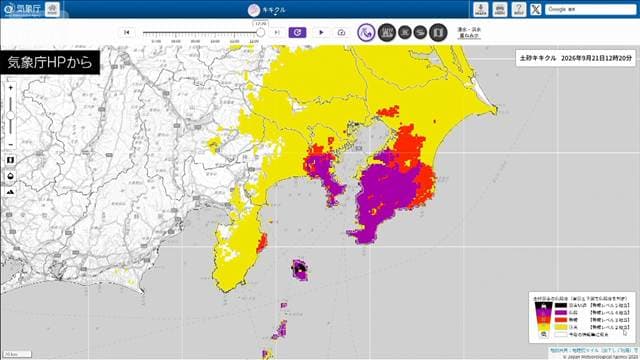Focus the Google search field
The height and width of the screenshot is (360, 640).
(x=591, y=9)
